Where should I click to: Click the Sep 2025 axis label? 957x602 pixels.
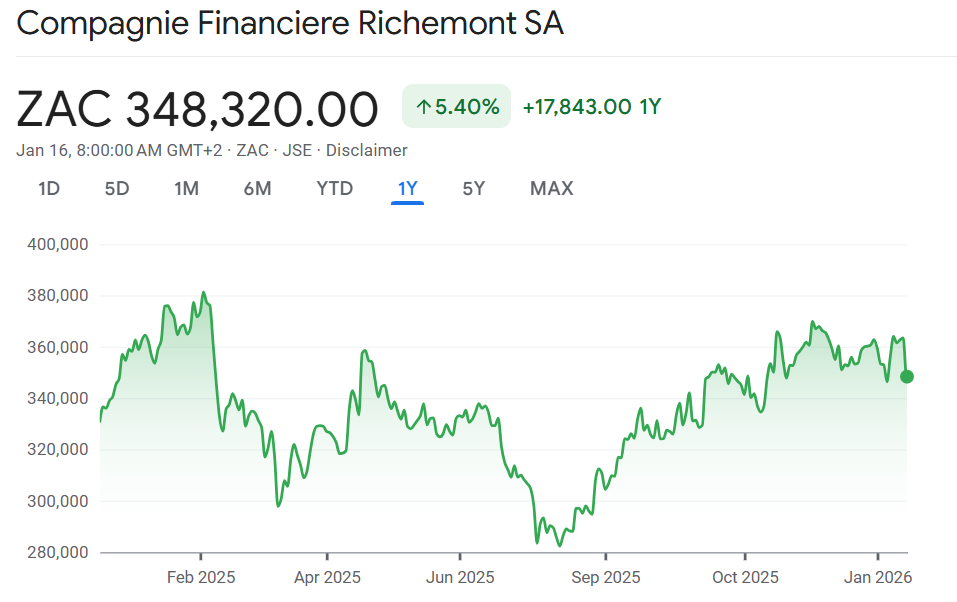click(605, 577)
